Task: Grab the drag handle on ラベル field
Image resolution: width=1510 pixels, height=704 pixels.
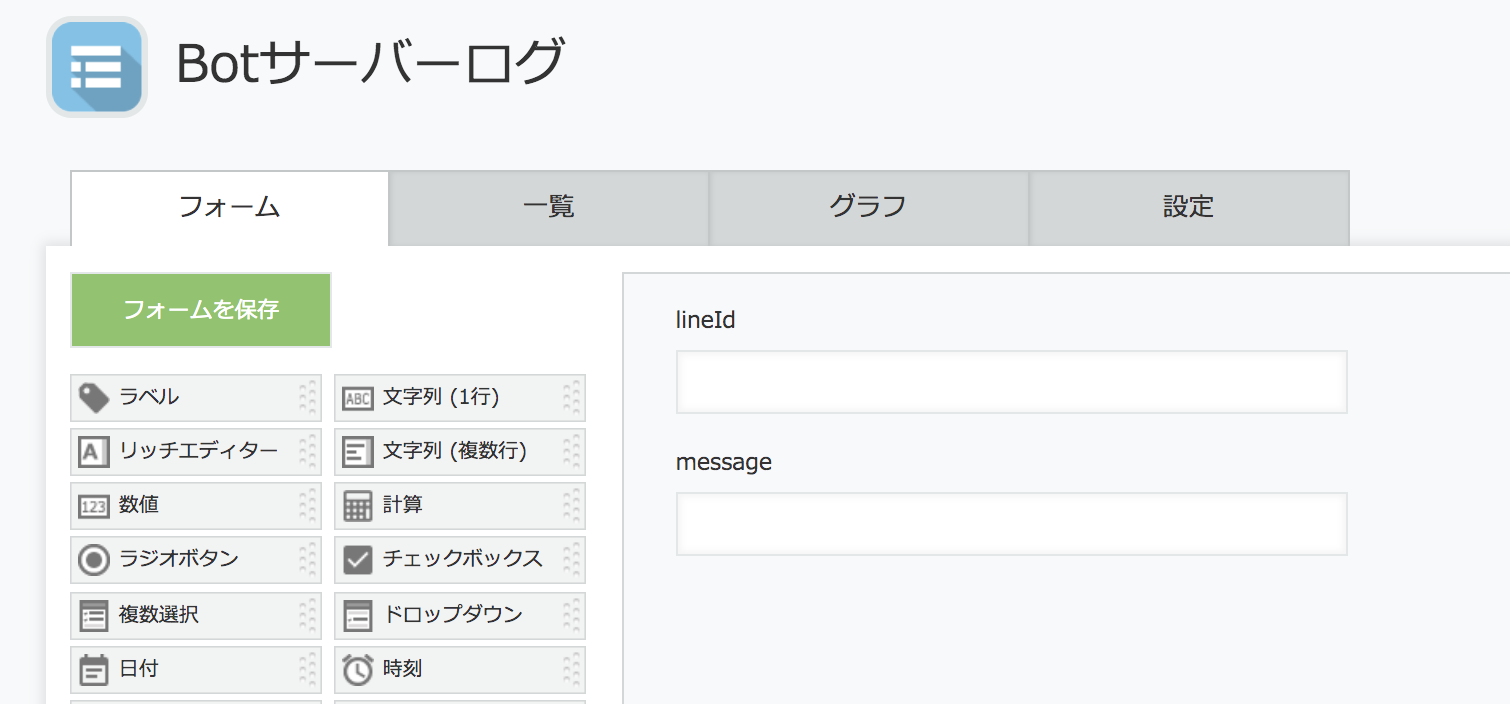Action: (x=308, y=398)
